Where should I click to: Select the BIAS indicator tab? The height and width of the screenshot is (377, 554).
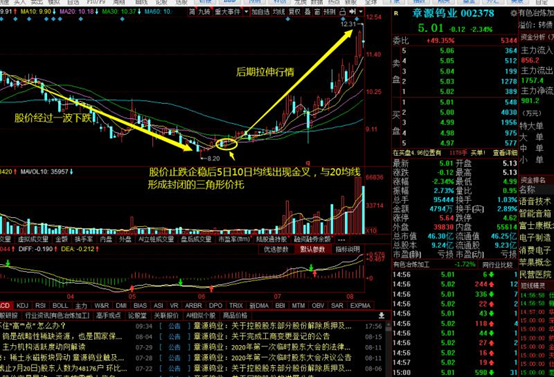point(140,305)
